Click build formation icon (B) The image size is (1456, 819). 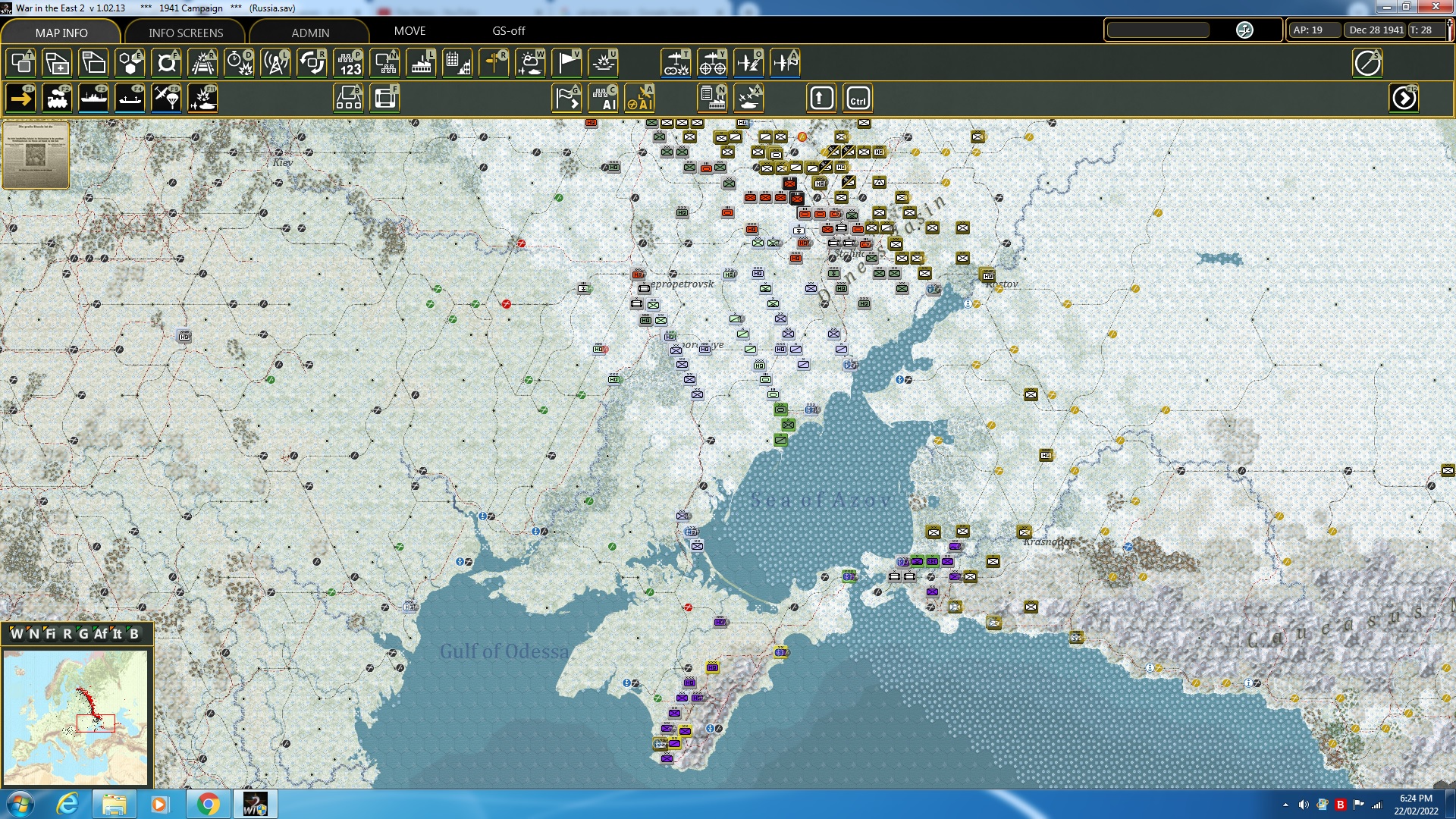tap(349, 99)
